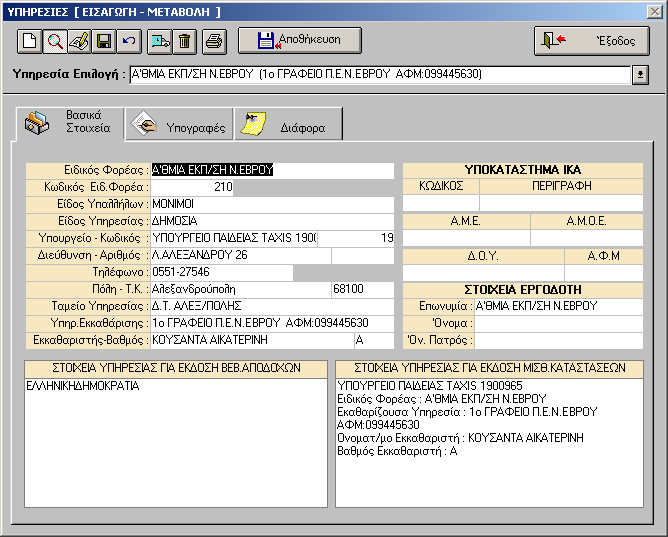Click the ministry code field showing 19
This screenshot has height=537, width=668.
point(356,238)
